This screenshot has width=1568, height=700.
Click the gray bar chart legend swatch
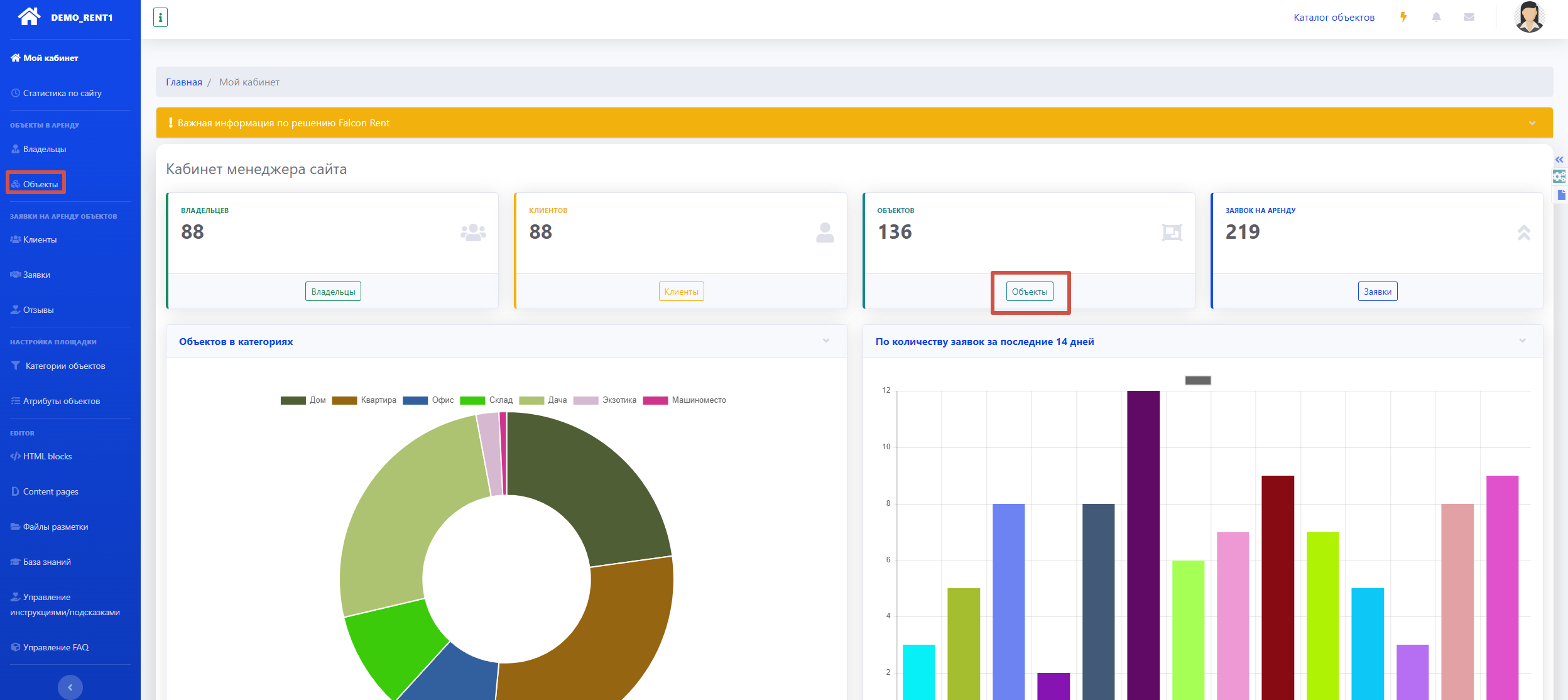coord(1197,380)
